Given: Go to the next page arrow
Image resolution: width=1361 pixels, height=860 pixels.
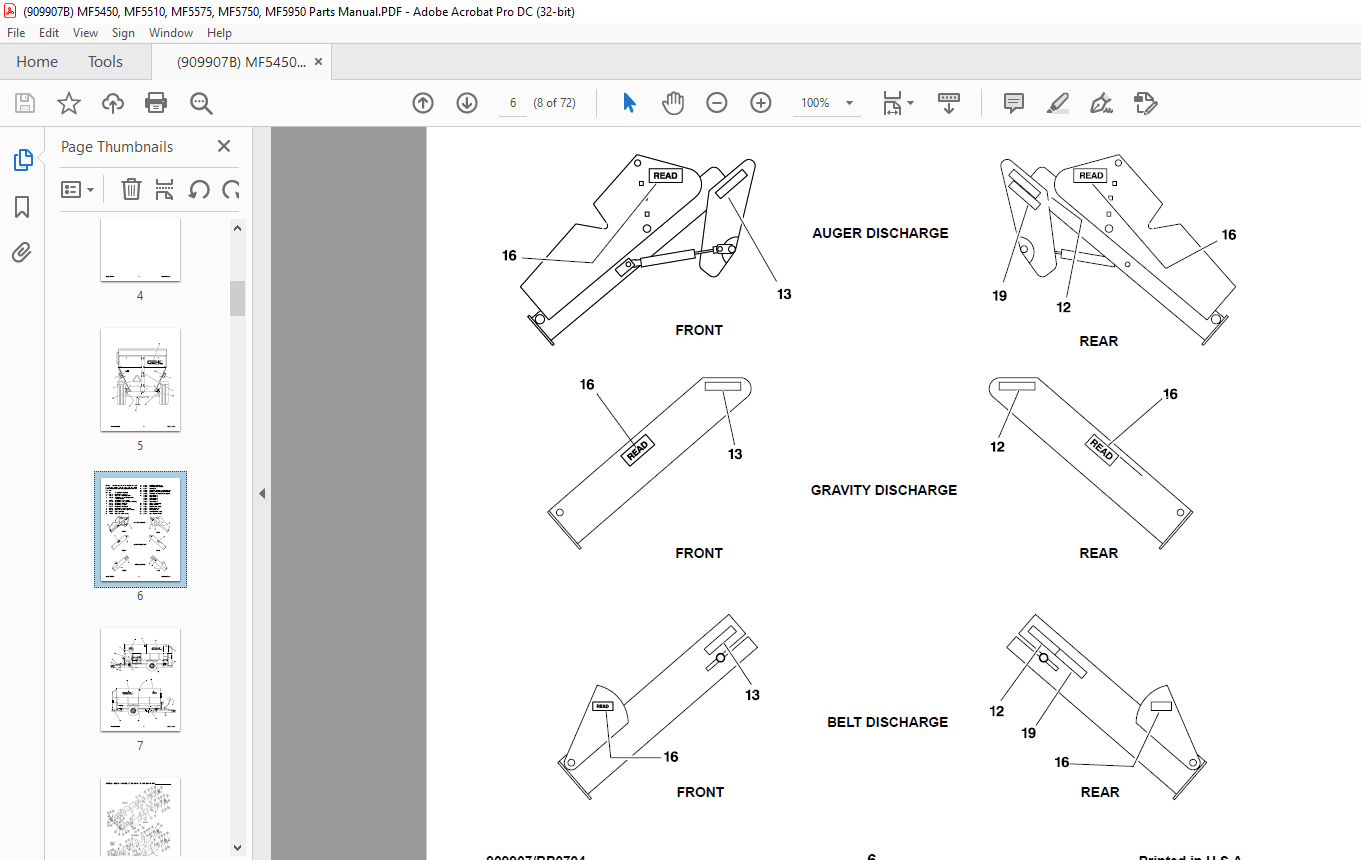Looking at the screenshot, I should point(467,103).
